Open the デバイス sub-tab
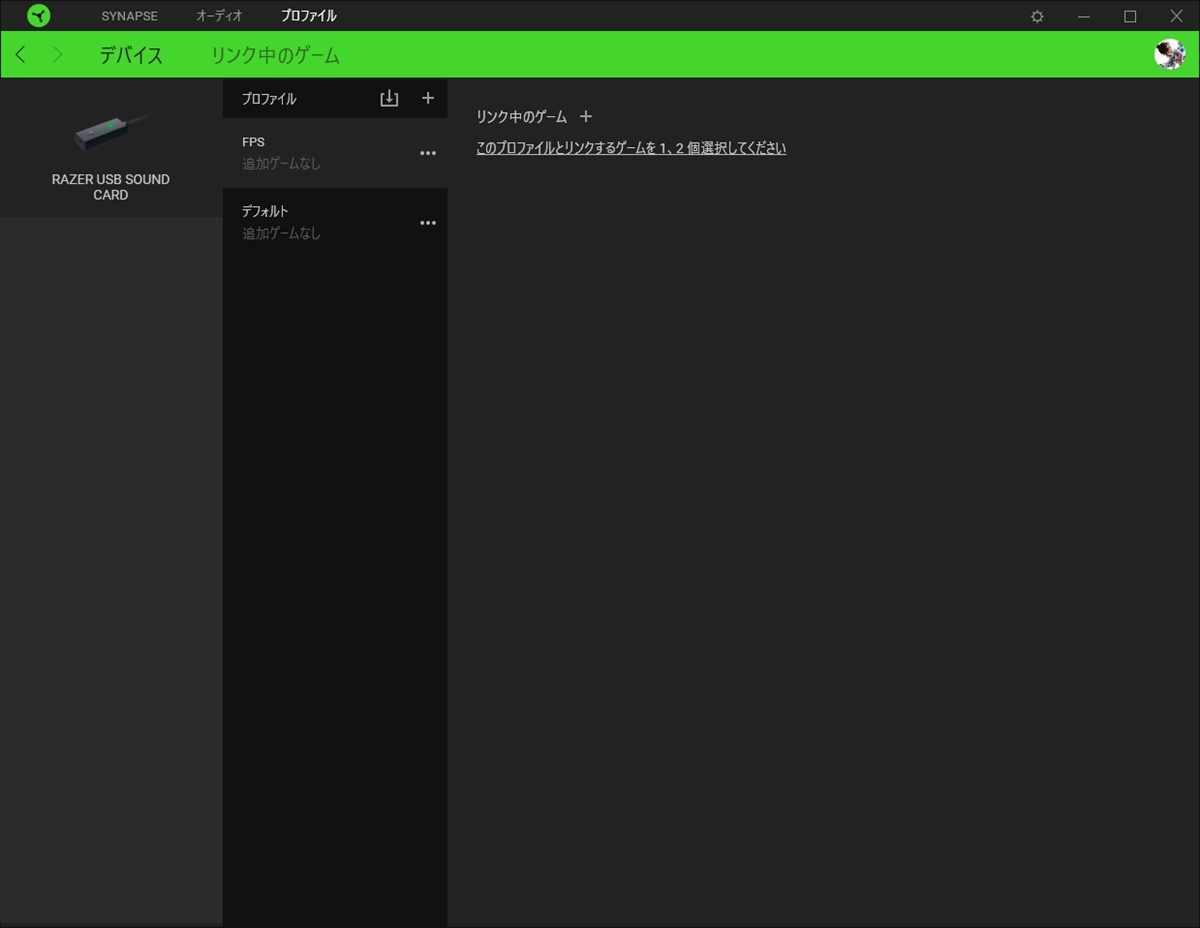 [x=131, y=56]
